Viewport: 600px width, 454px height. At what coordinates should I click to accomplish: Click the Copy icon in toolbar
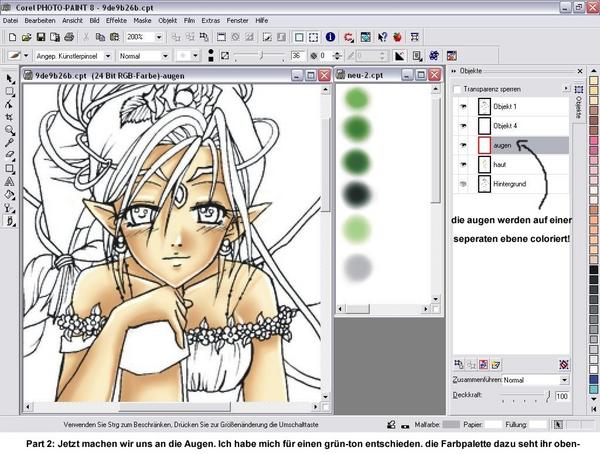(100, 37)
